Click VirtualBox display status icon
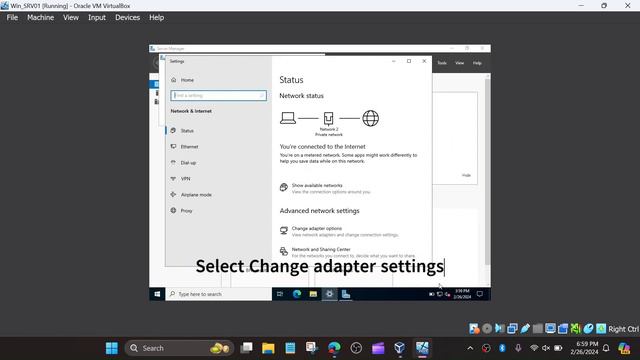The height and width of the screenshot is (360, 640). click(550, 329)
